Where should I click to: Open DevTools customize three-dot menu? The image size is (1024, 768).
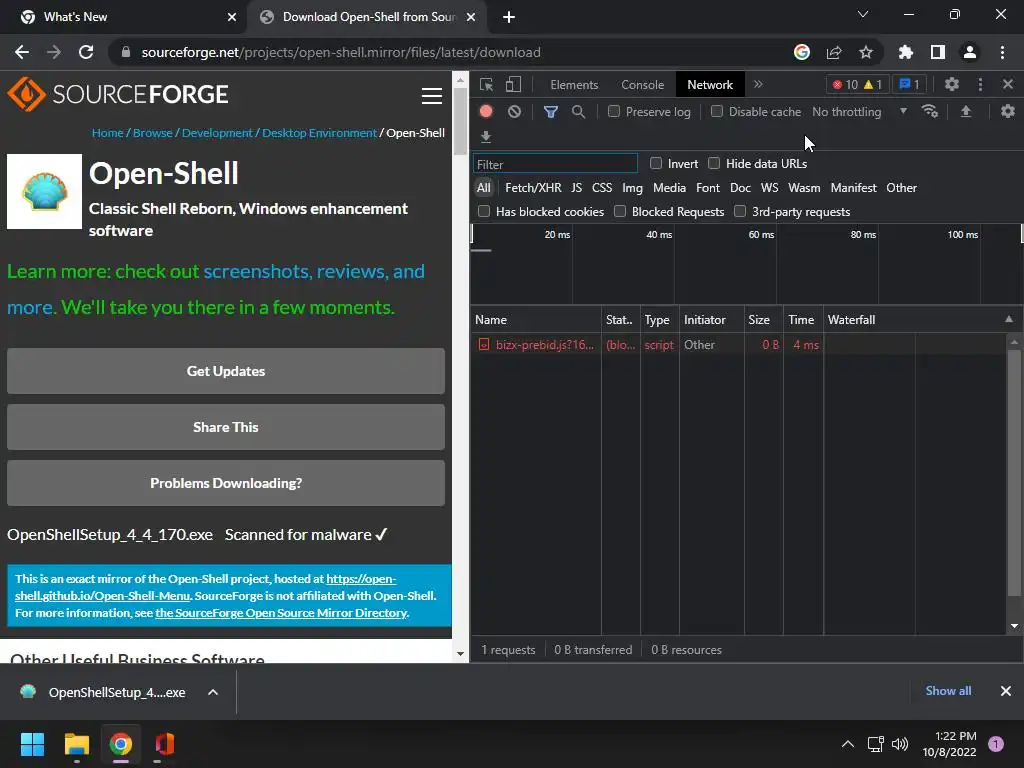[980, 84]
